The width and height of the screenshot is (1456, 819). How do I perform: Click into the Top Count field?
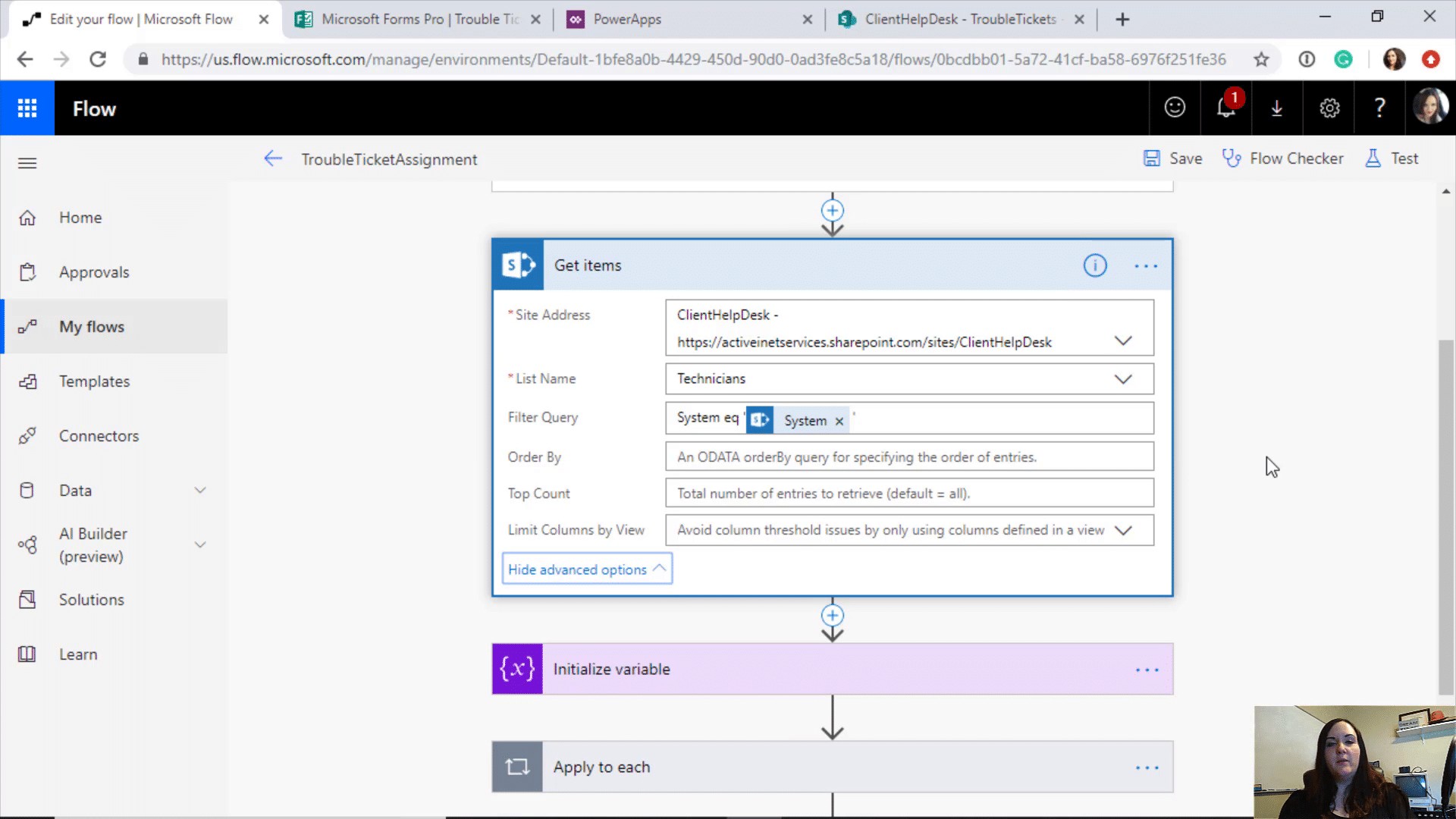click(910, 494)
